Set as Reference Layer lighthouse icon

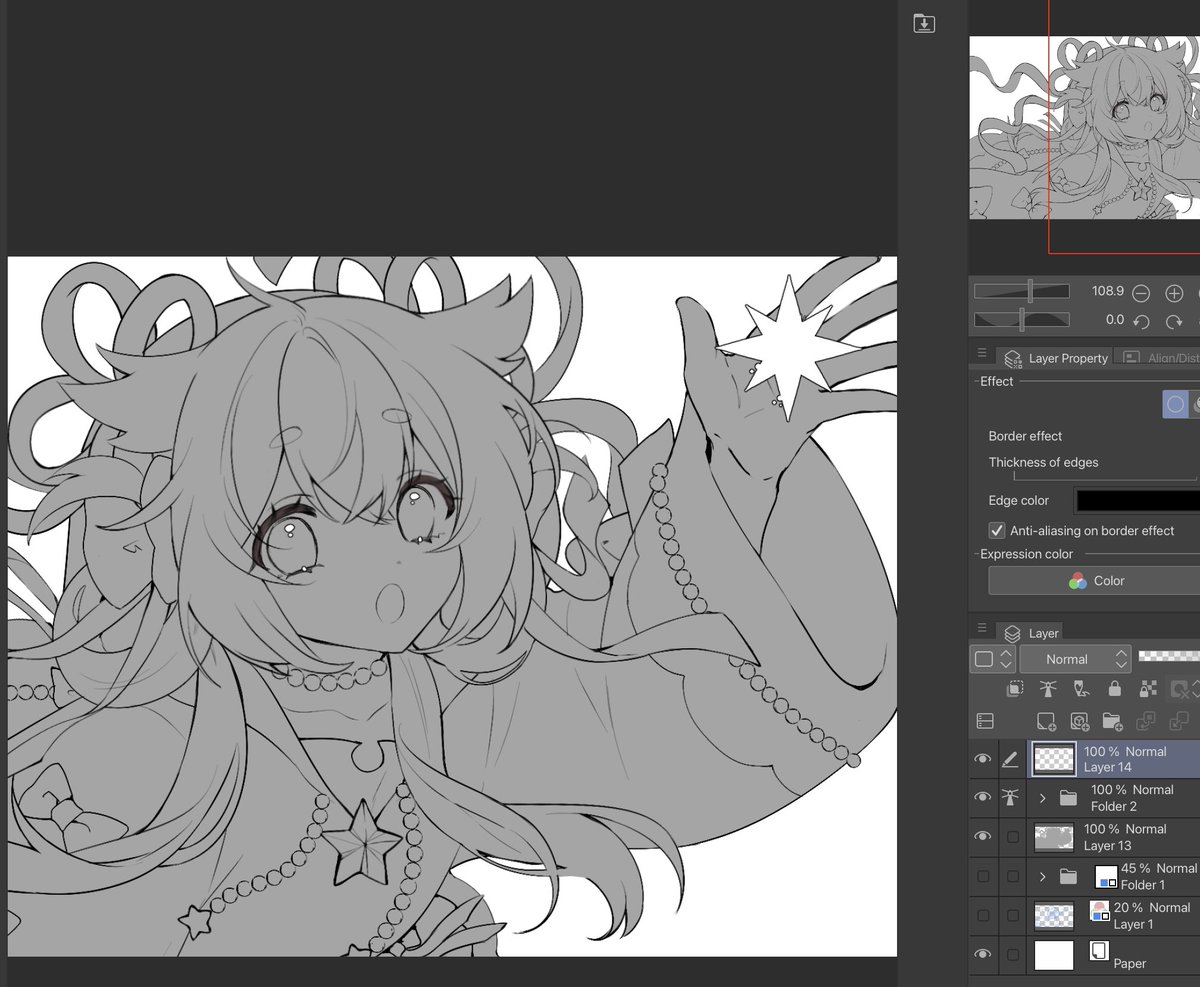click(1048, 689)
